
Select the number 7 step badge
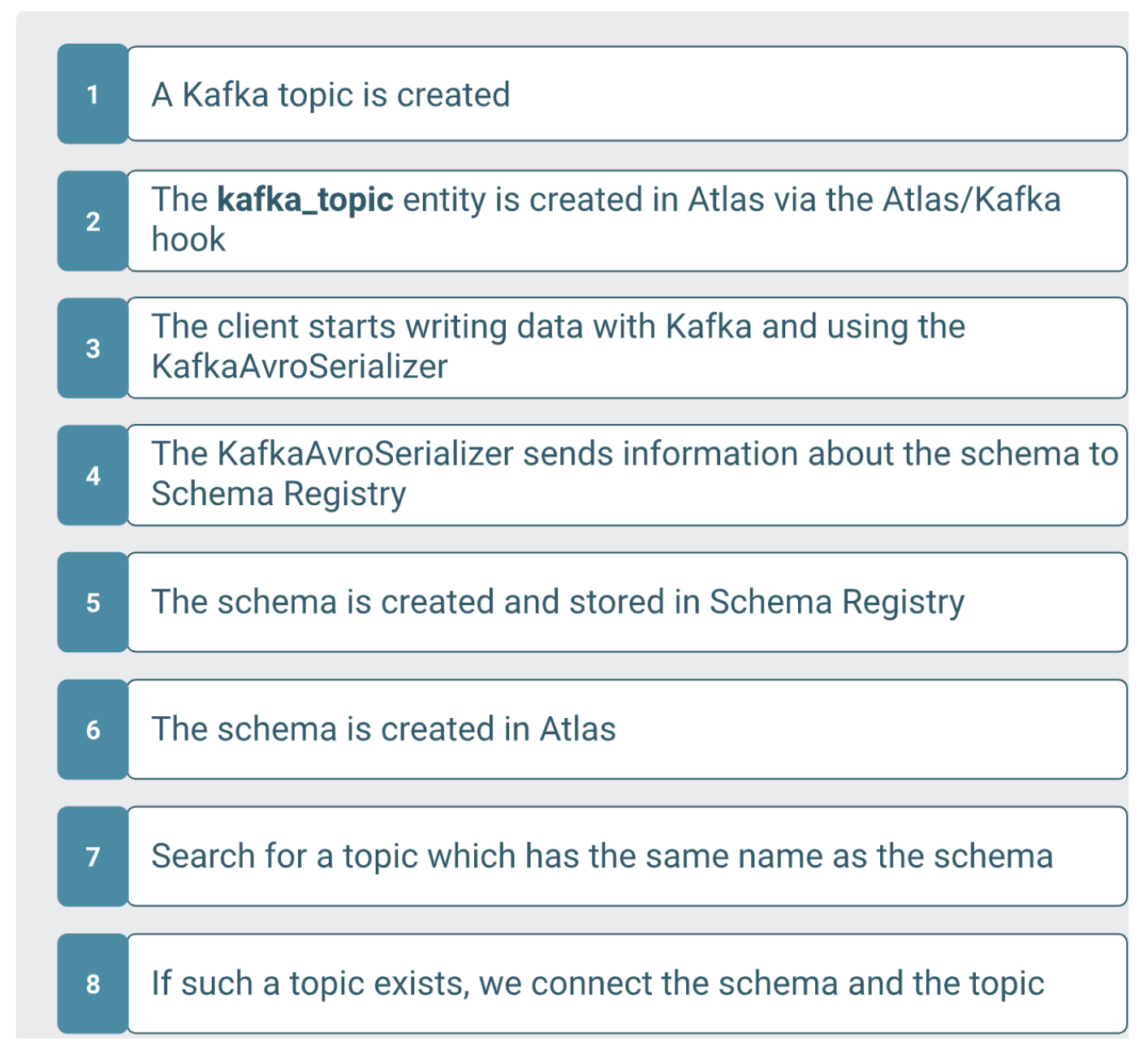coord(93,857)
